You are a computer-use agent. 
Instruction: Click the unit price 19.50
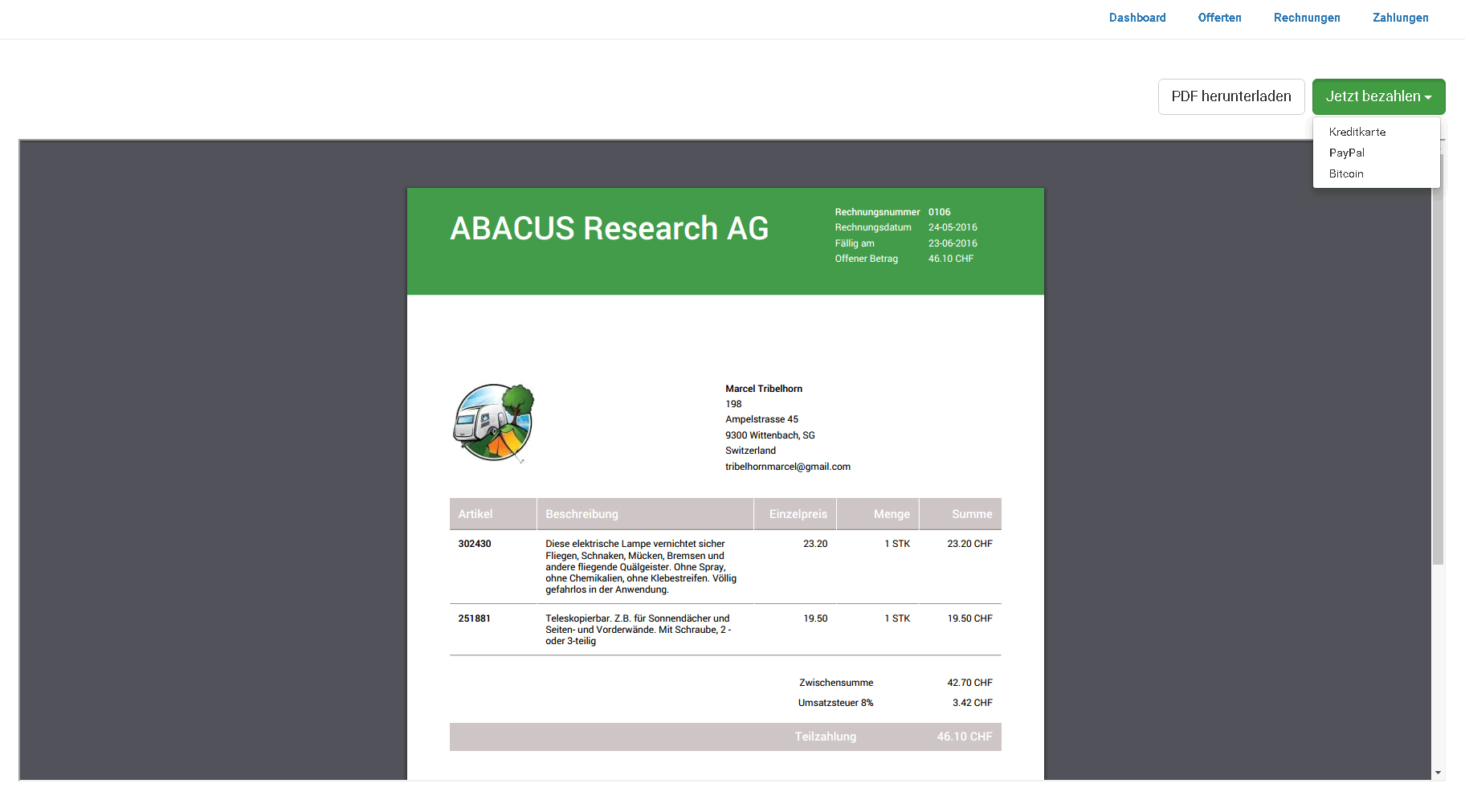815,618
